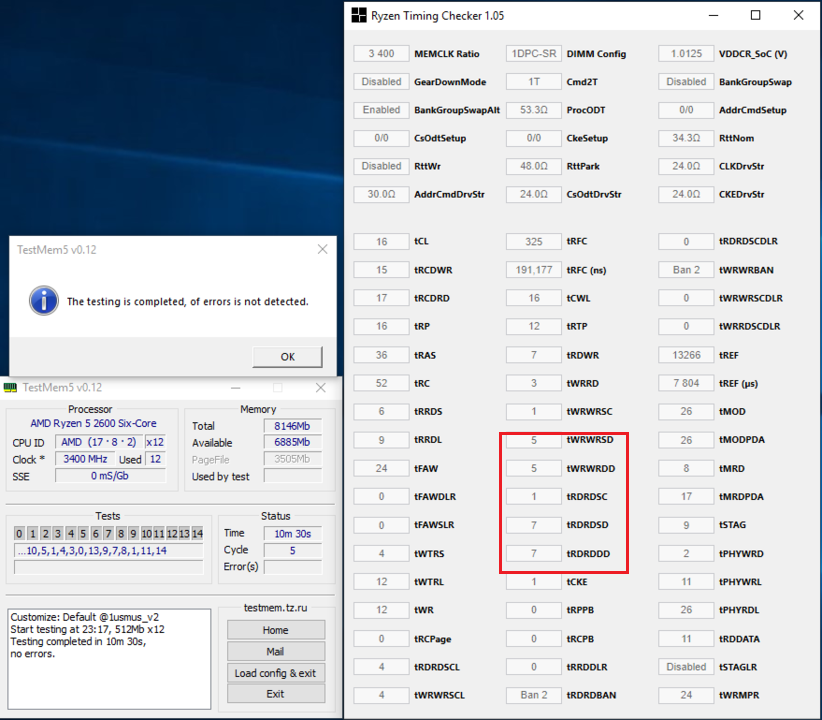
Task: Click the Exit button in TestMem5
Action: click(276, 694)
